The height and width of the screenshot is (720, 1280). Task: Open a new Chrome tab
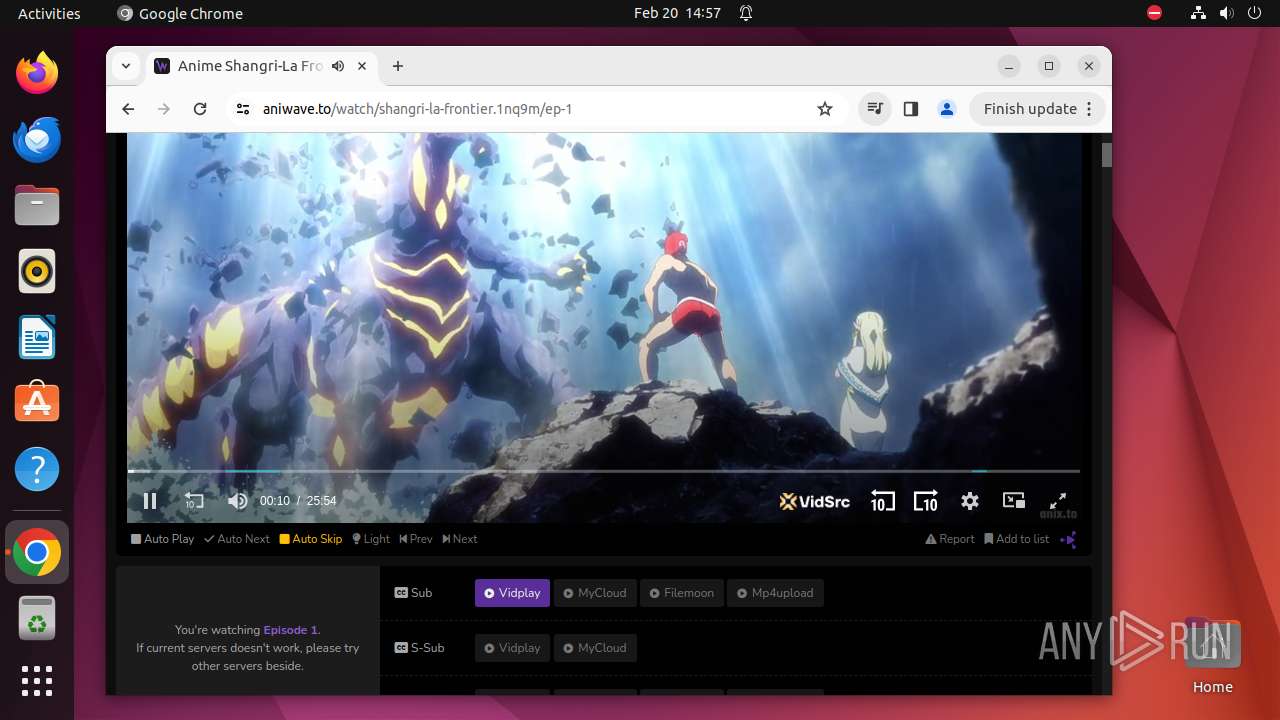398,66
